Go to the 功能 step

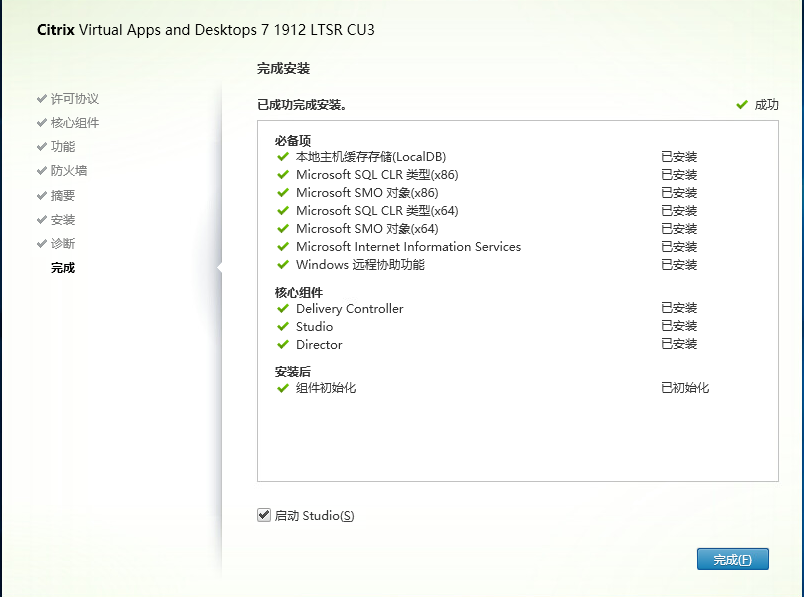(x=62, y=147)
